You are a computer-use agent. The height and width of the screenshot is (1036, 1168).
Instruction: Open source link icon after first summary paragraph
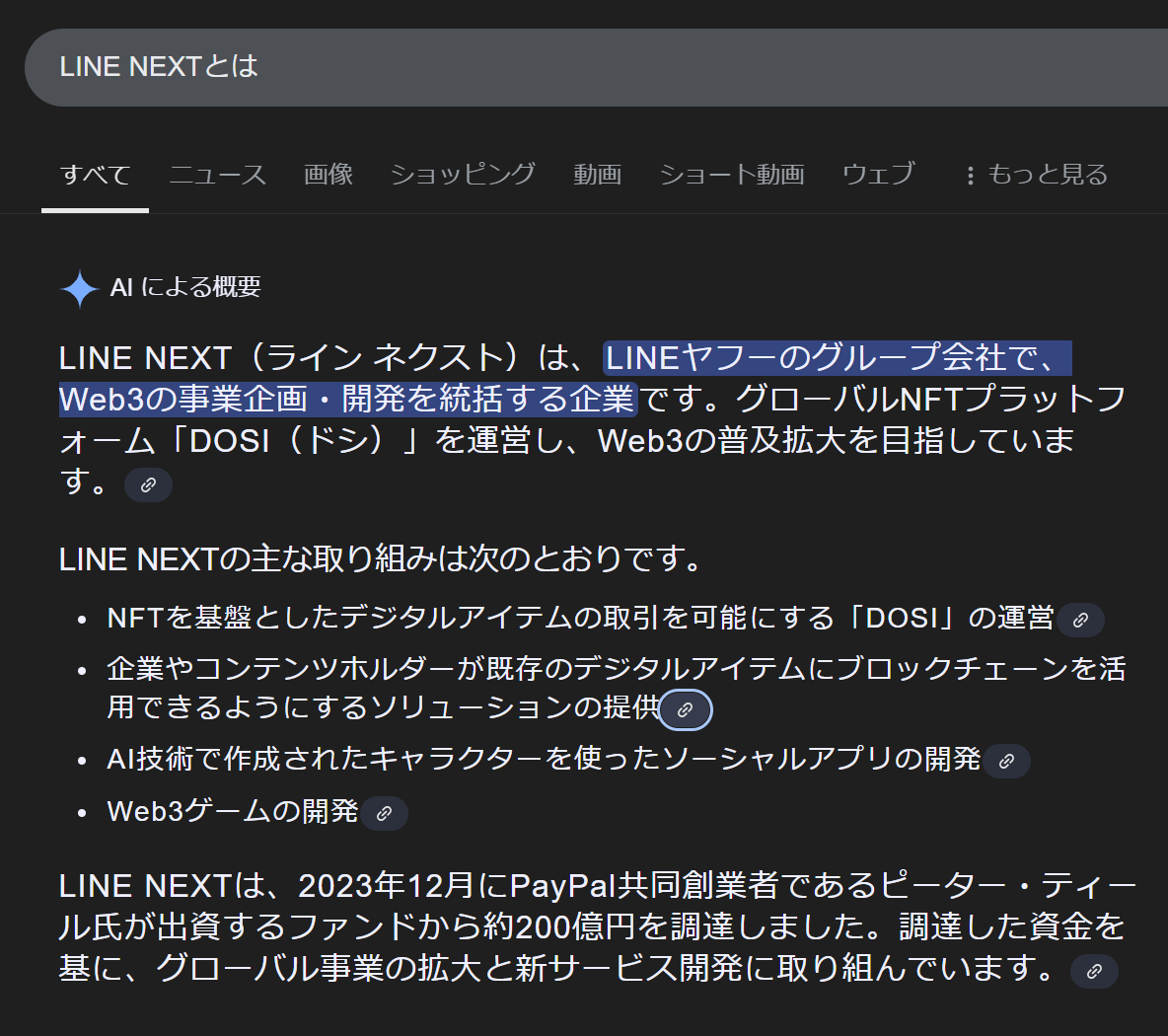pyautogui.click(x=148, y=485)
